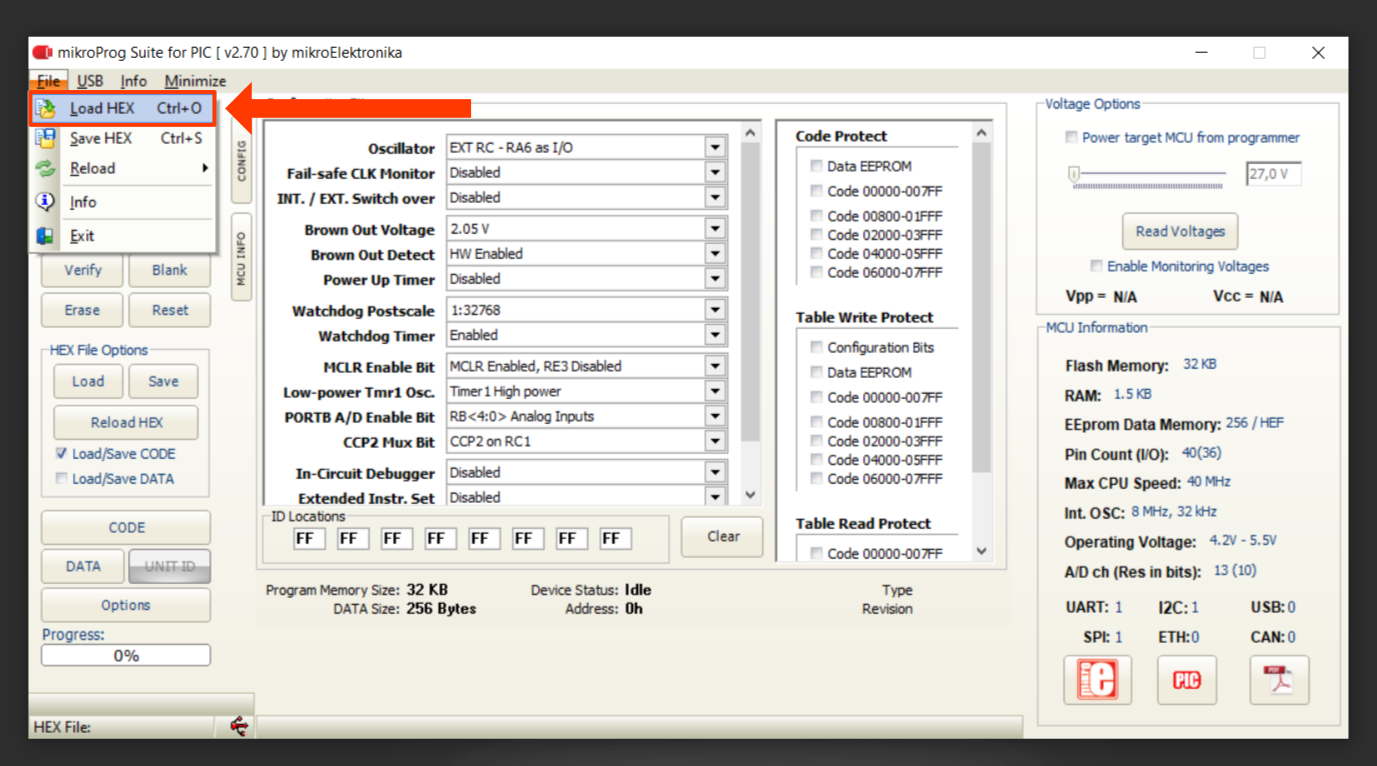Open In-Circuit Debugger dropdown

click(715, 472)
